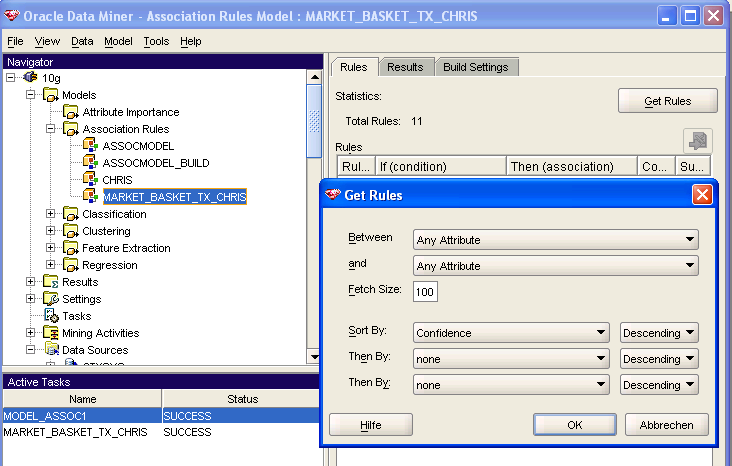Expand the Mining Activities node
The width and height of the screenshot is (732, 466).
(30, 332)
